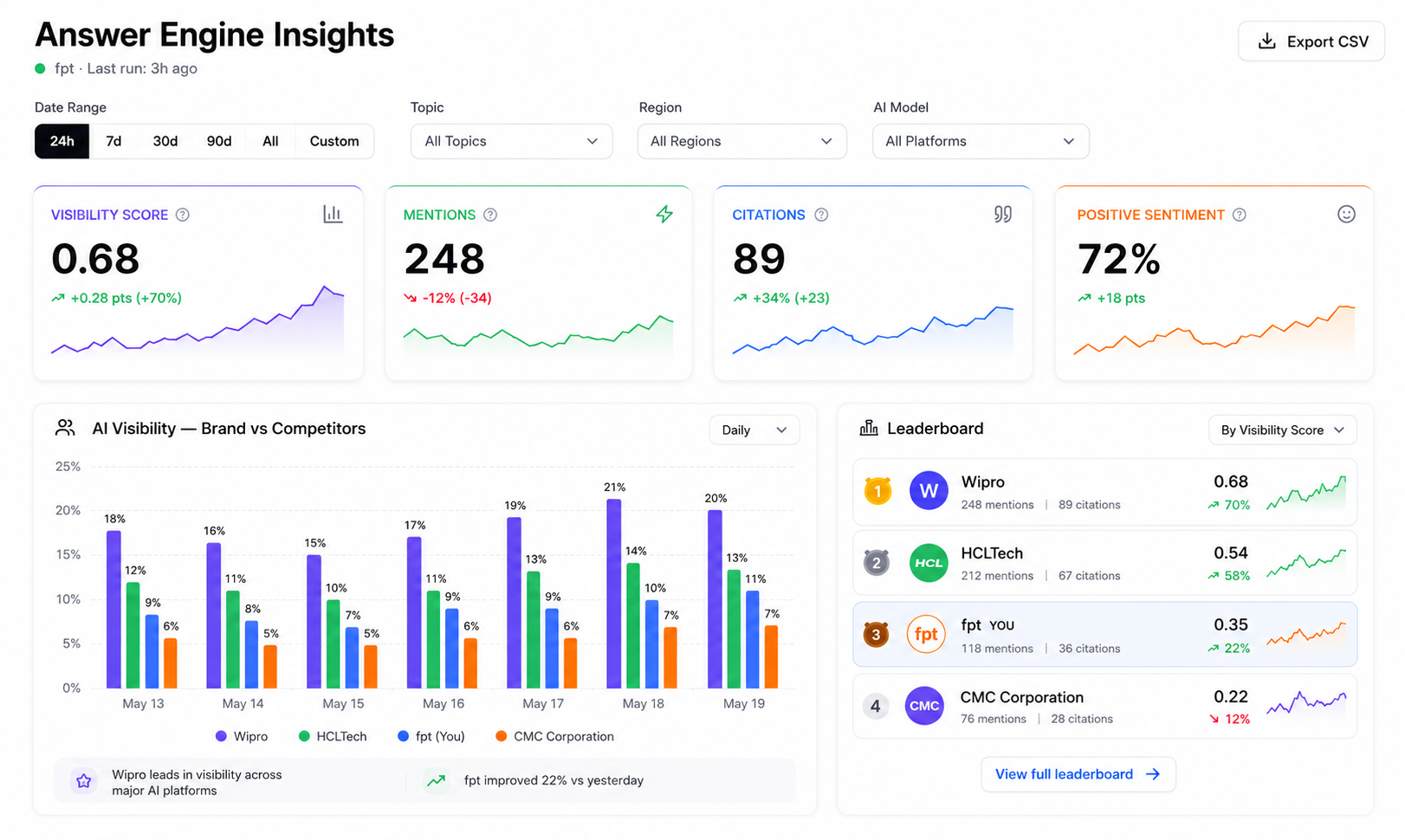Select the 7d date range
1405x840 pixels.
(x=113, y=141)
